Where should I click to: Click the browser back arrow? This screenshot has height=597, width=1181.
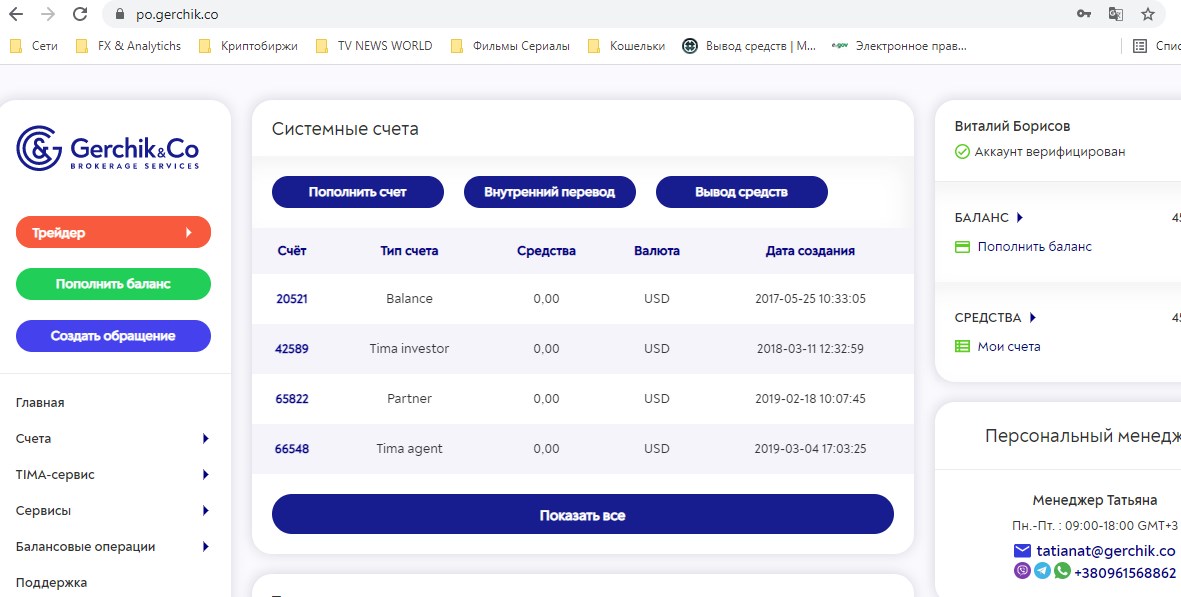(16, 14)
